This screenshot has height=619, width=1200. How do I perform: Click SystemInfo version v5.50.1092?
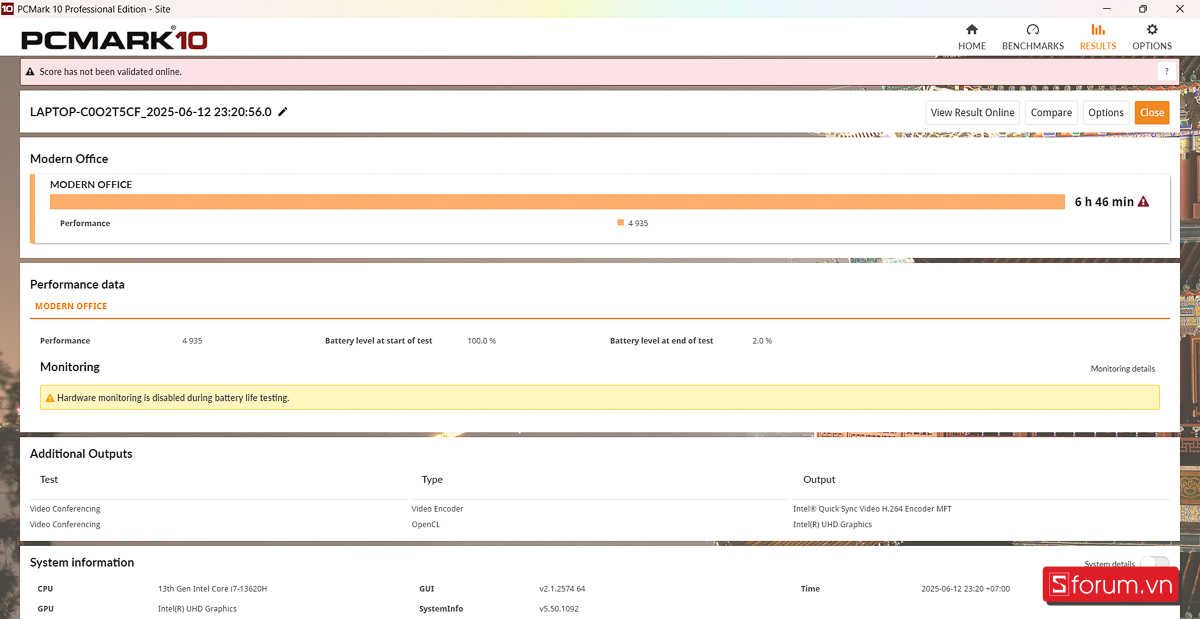(x=558, y=608)
